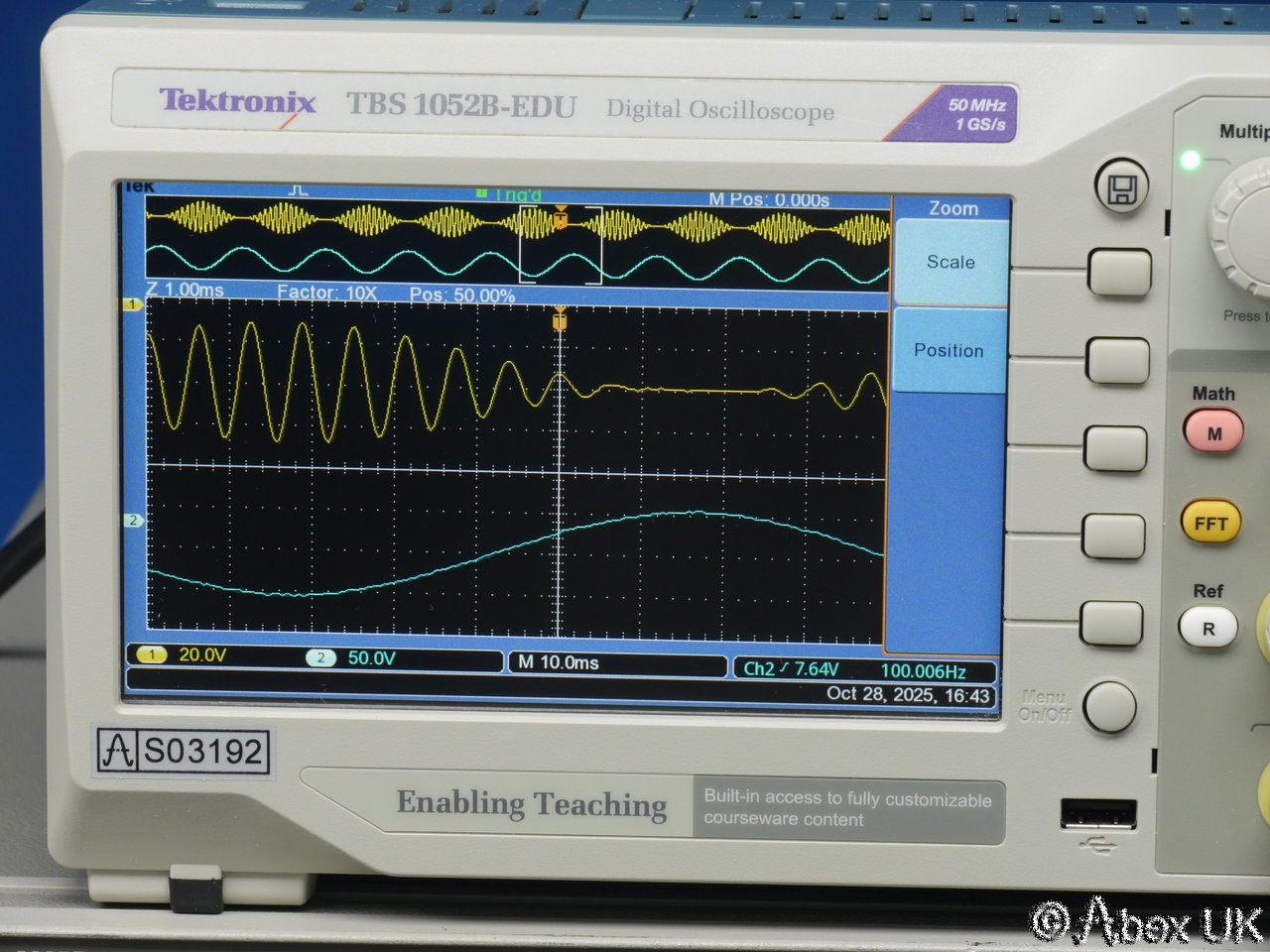This screenshot has width=1270, height=952.
Task: Click the channel 2 ground marker
Action: pyautogui.click(x=133, y=521)
